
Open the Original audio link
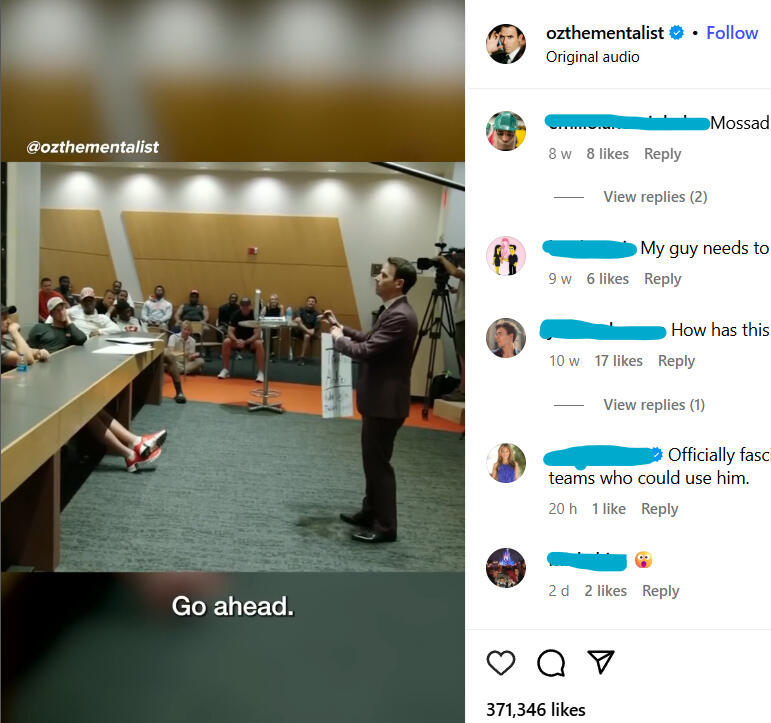coord(593,57)
